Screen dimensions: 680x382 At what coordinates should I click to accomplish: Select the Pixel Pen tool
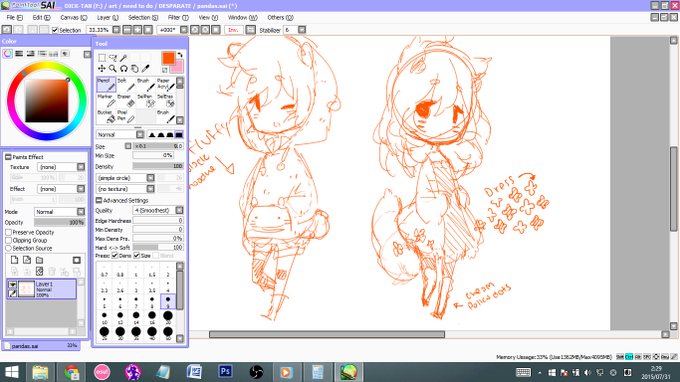pyautogui.click(x=126, y=116)
